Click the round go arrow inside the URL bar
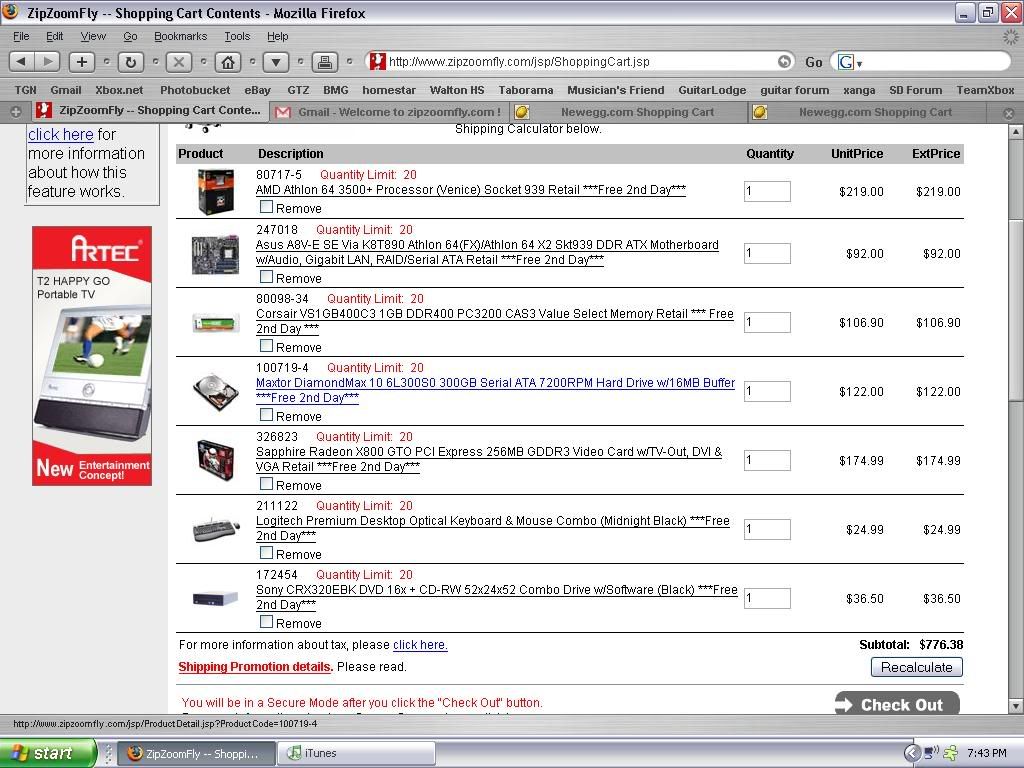Image resolution: width=1024 pixels, height=768 pixels. point(784,61)
